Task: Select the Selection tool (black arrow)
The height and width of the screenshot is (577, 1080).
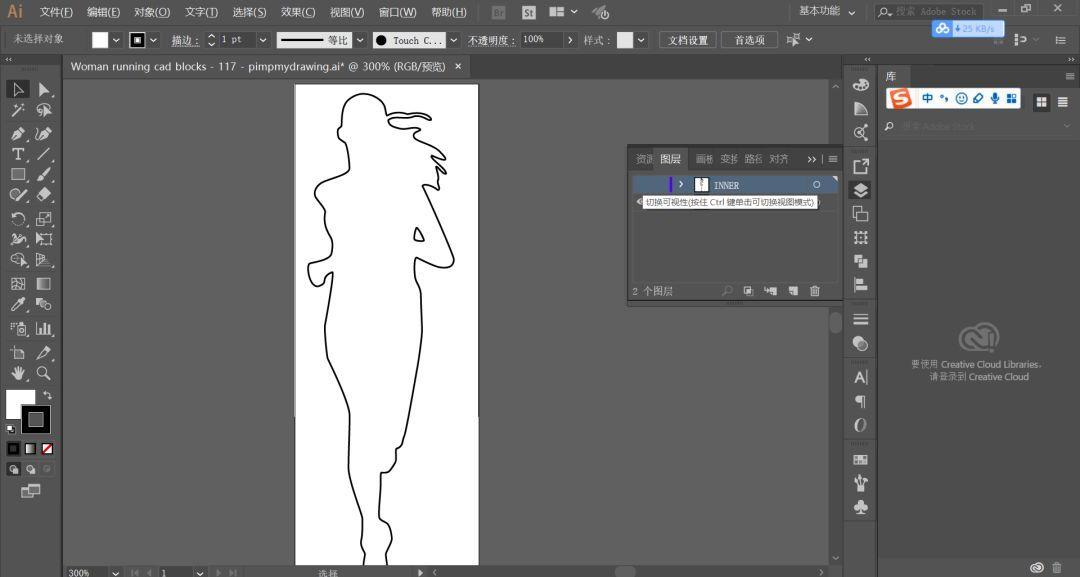Action: tap(19, 90)
